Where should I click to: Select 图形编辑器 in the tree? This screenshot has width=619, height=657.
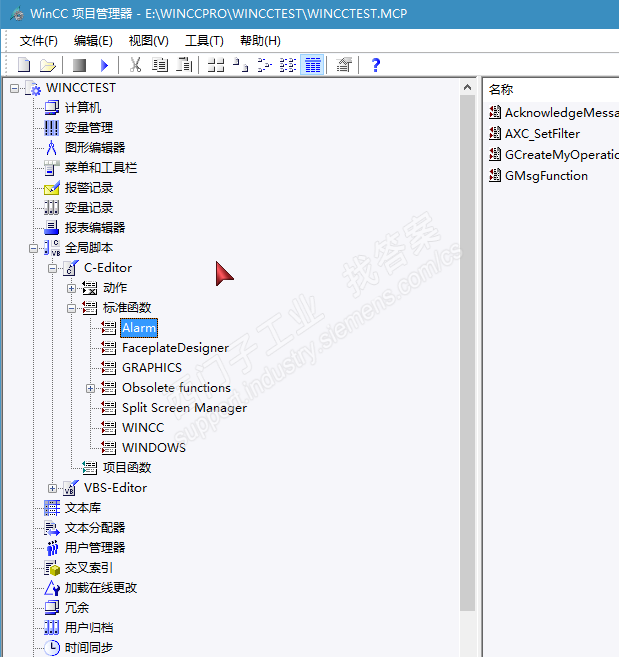pos(95,147)
